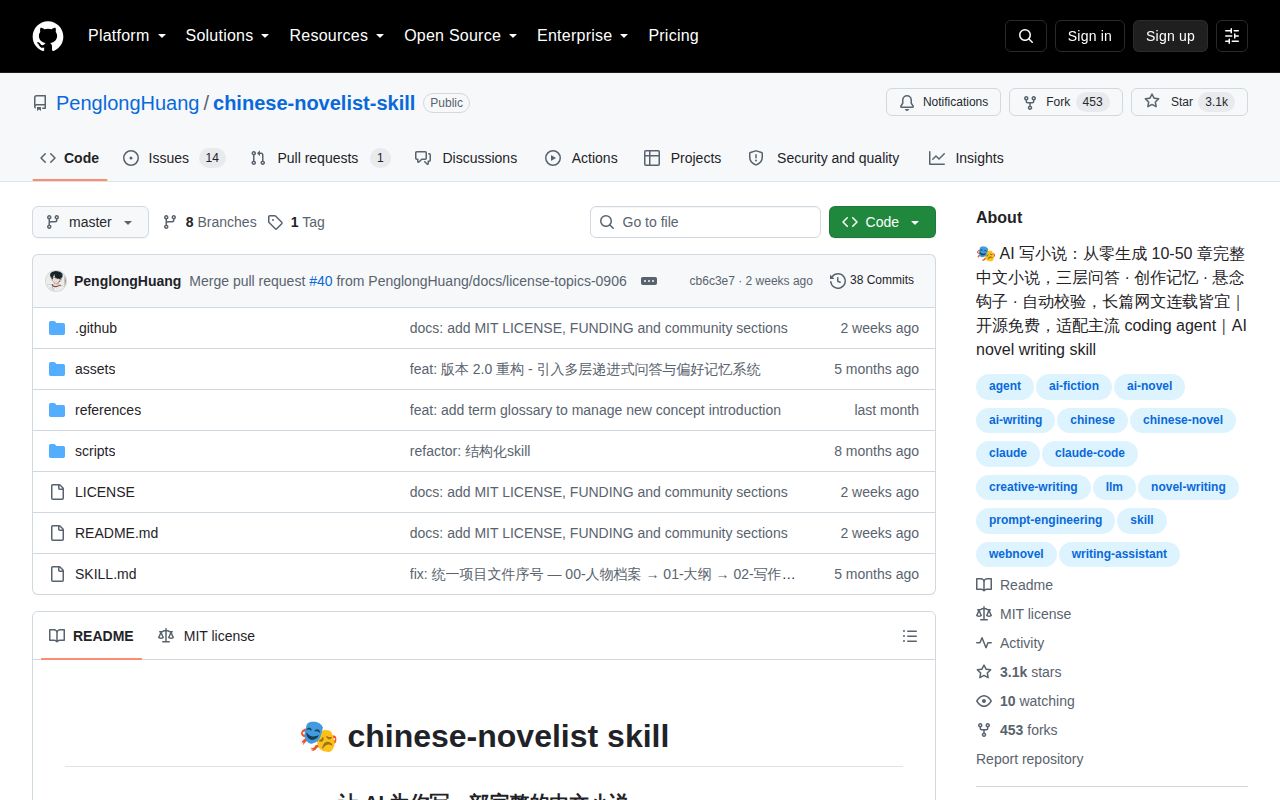This screenshot has width=1280, height=800.
Task: Open the SKILL.md file
Action: 106,574
